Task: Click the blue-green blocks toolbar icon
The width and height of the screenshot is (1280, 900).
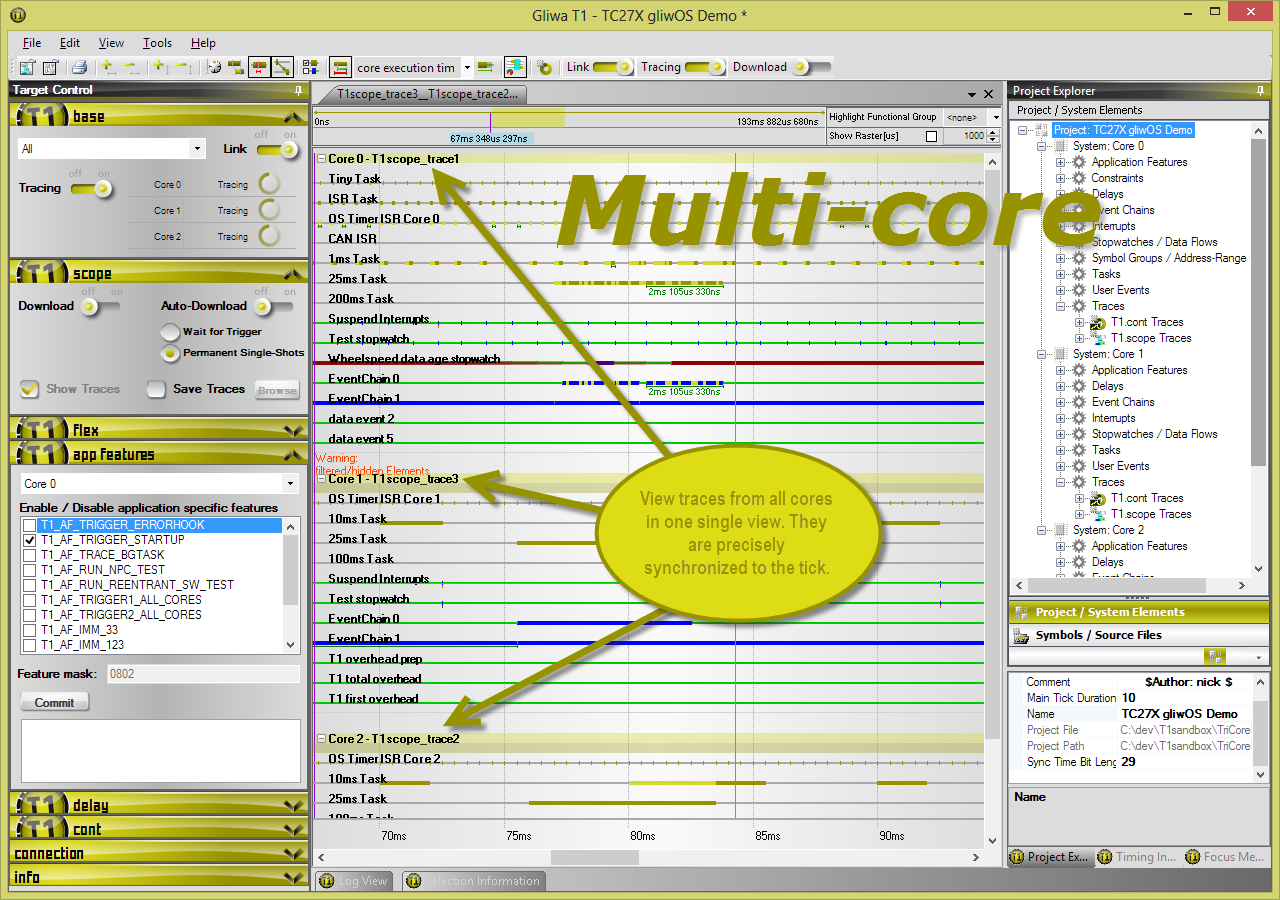Action: (x=311, y=68)
